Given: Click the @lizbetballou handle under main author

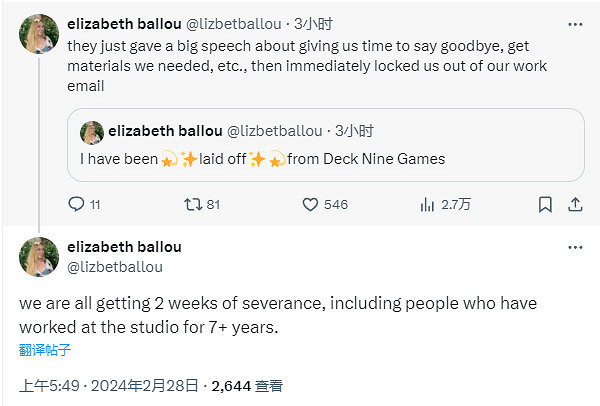Looking at the screenshot, I should (x=114, y=267).
